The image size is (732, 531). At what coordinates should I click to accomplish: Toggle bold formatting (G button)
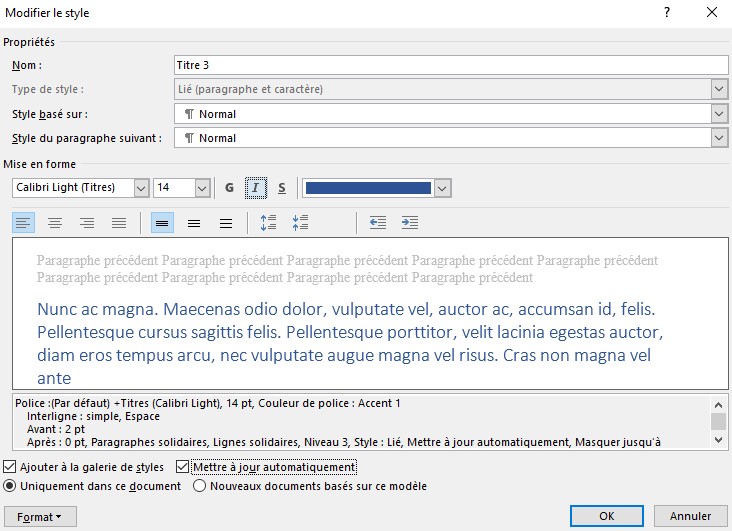230,188
